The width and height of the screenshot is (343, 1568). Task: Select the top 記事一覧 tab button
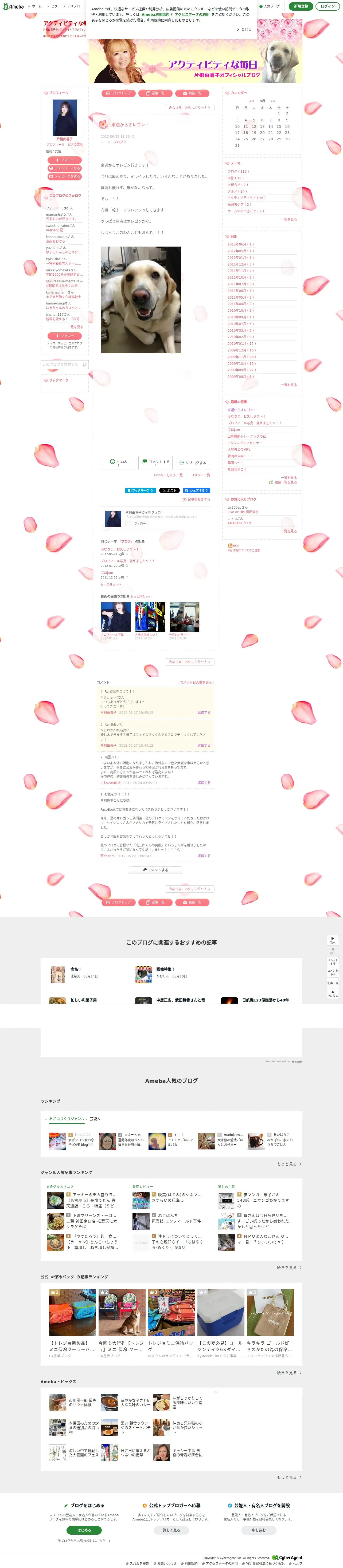tap(155, 93)
